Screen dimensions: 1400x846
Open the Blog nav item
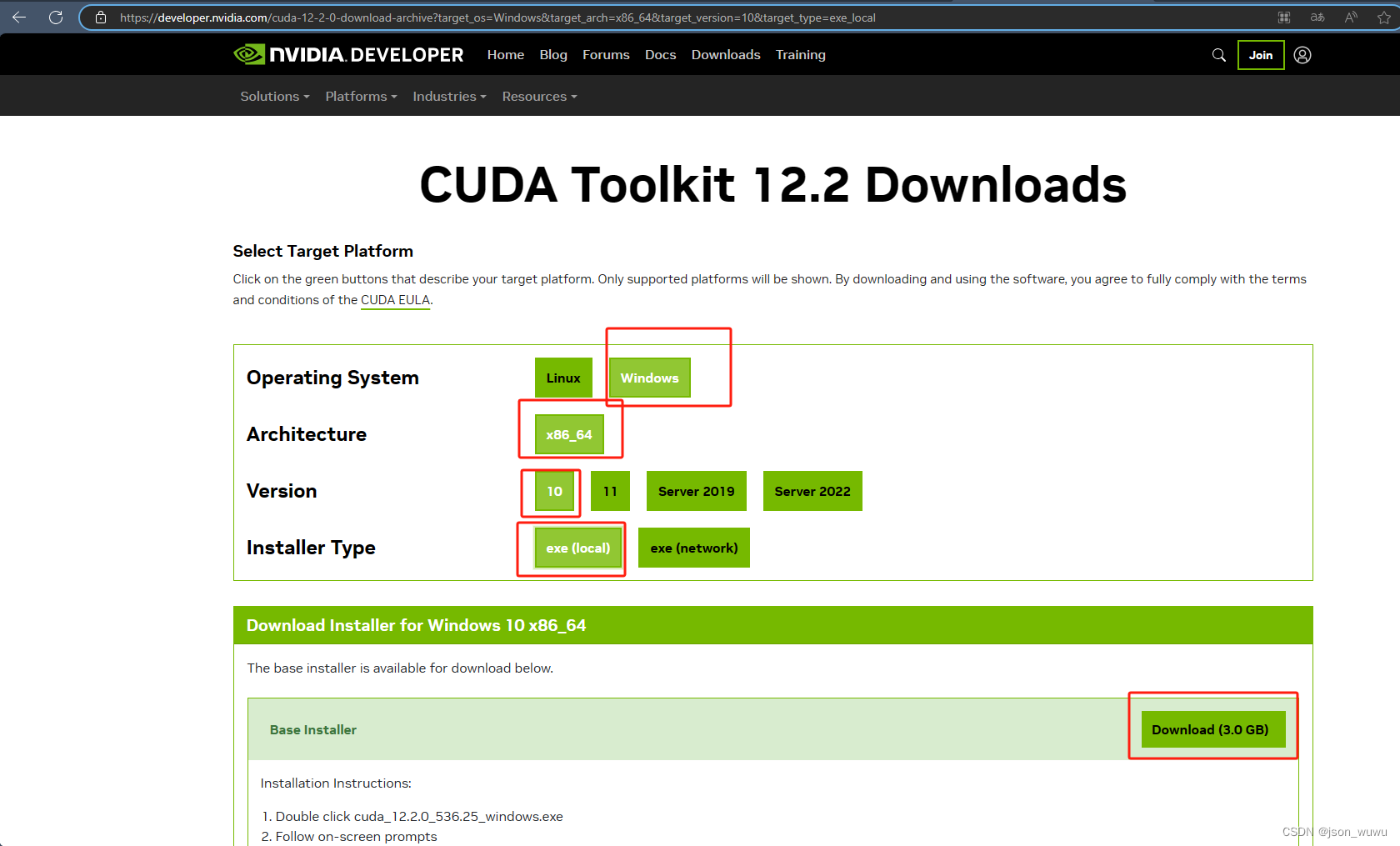point(553,55)
